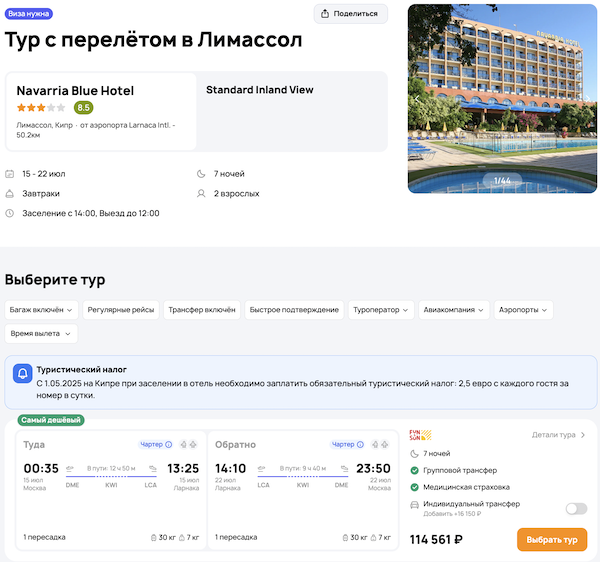Click the 30 кг baggage icon in Туда
The width and height of the screenshot is (600, 562).
tap(153, 538)
